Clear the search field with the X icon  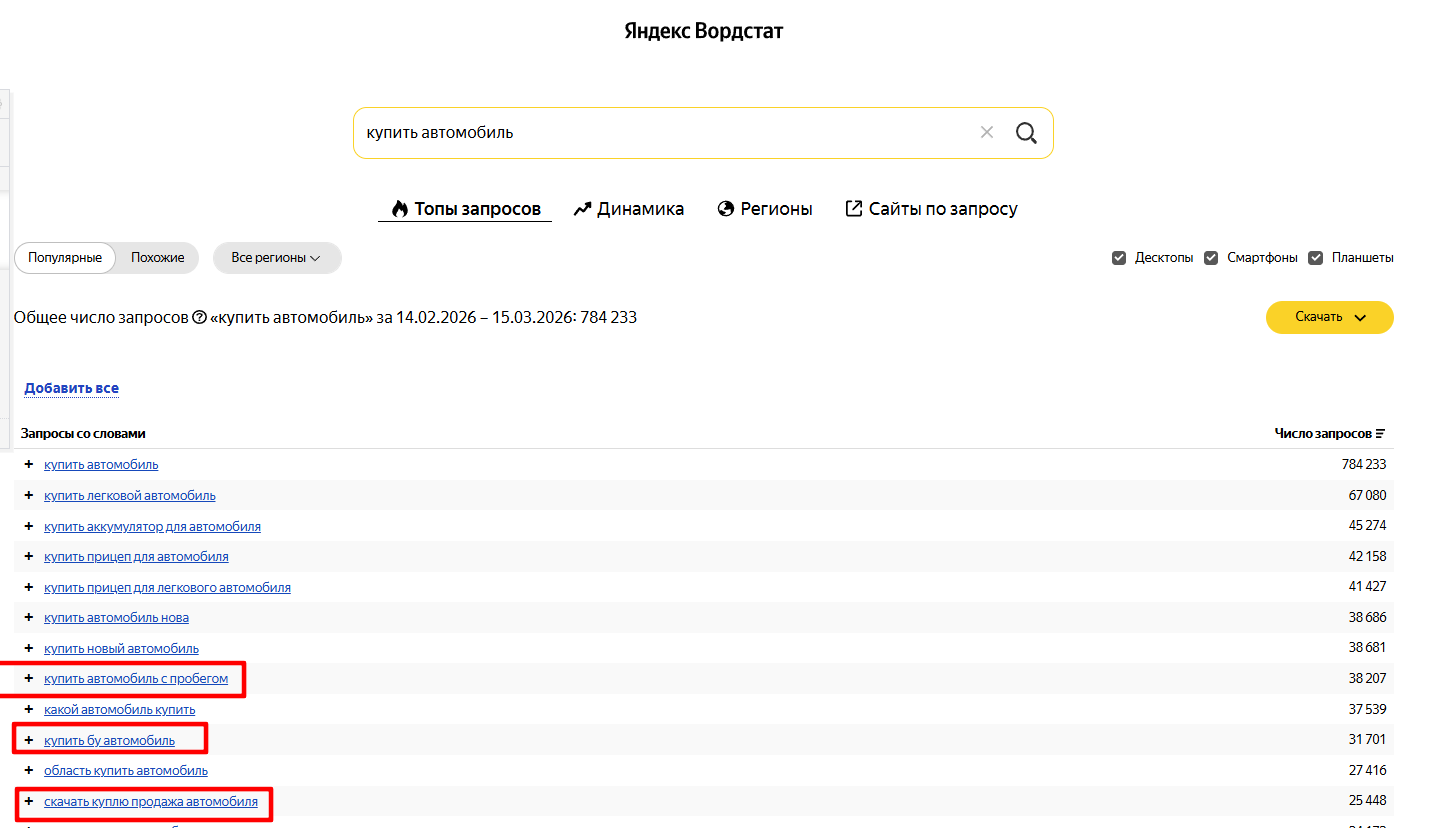click(x=987, y=132)
